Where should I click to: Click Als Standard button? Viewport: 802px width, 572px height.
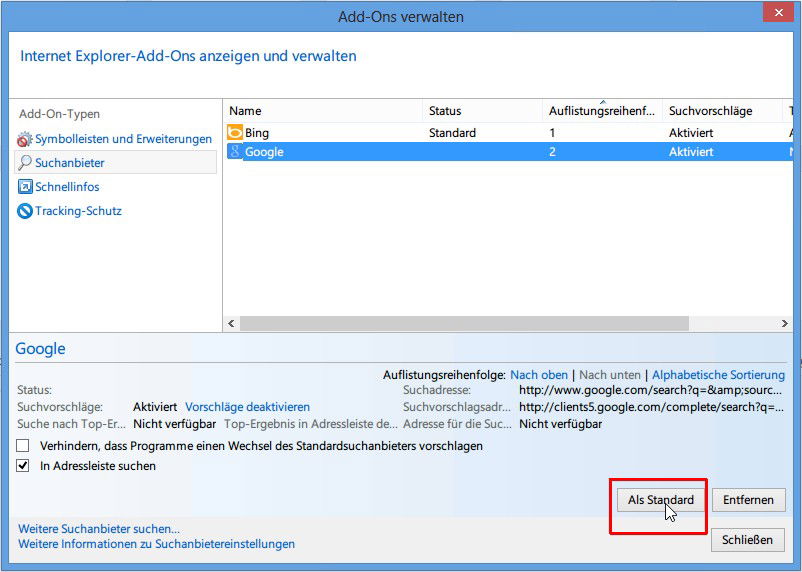click(x=661, y=500)
